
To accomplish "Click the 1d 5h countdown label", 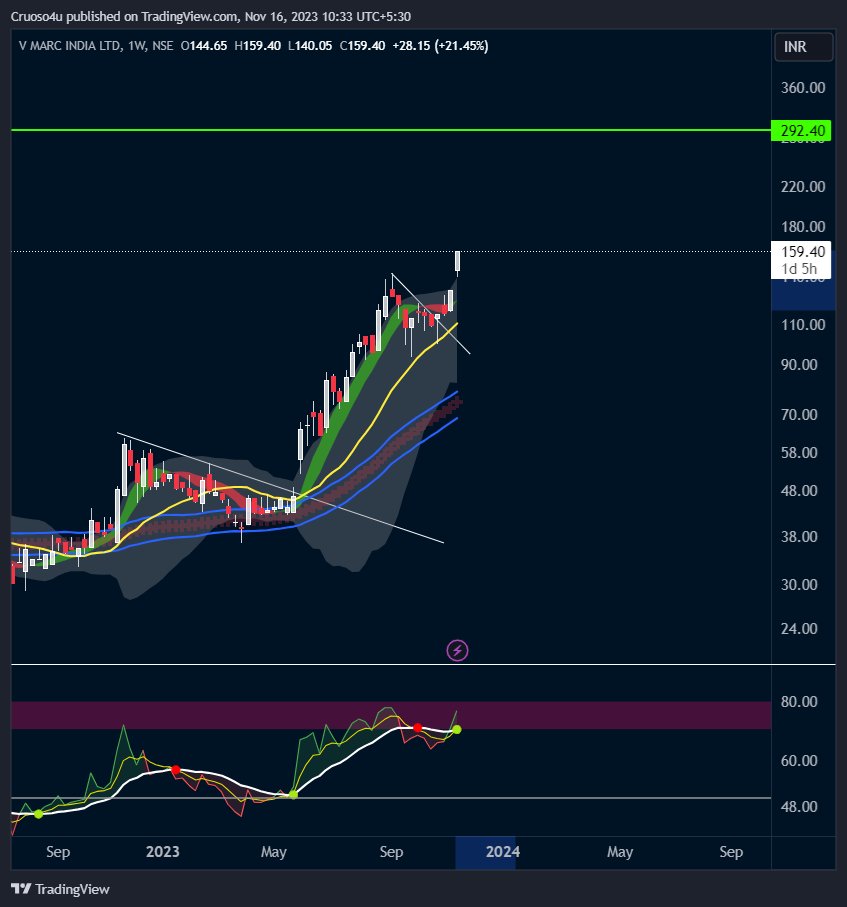I will (x=800, y=269).
